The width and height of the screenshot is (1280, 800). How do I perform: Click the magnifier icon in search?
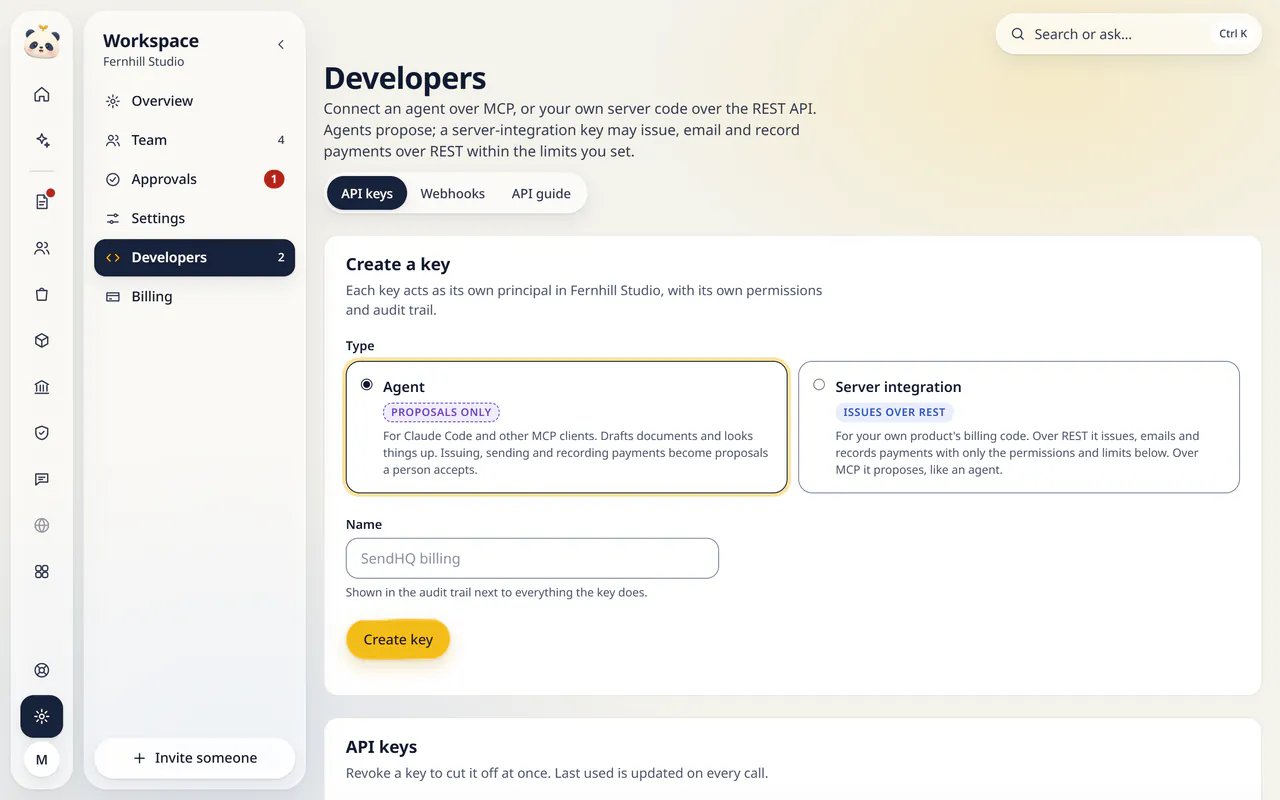point(1018,34)
